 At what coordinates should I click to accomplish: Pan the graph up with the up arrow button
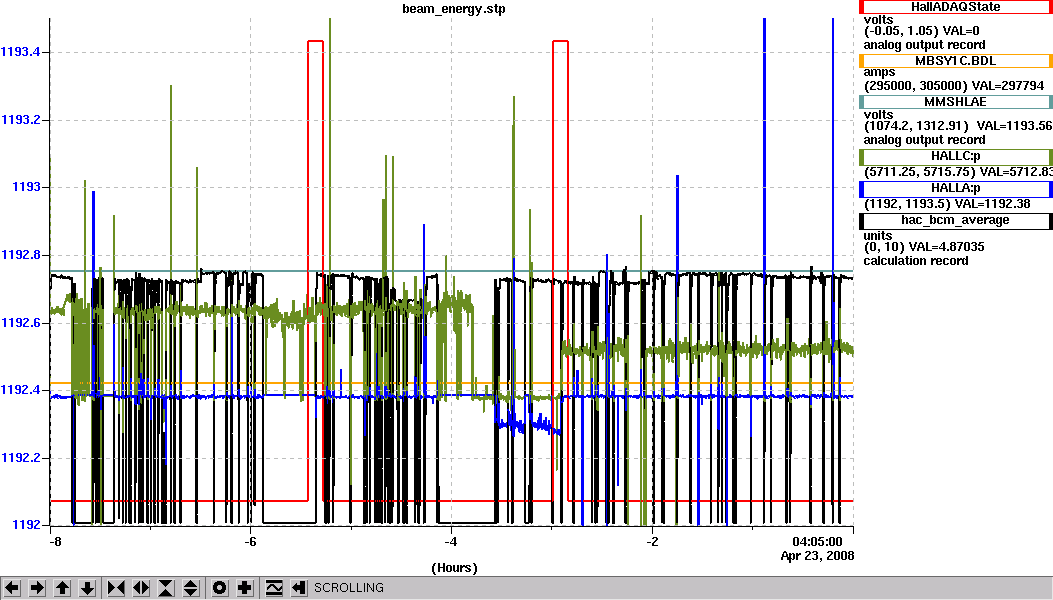pyautogui.click(x=62, y=588)
